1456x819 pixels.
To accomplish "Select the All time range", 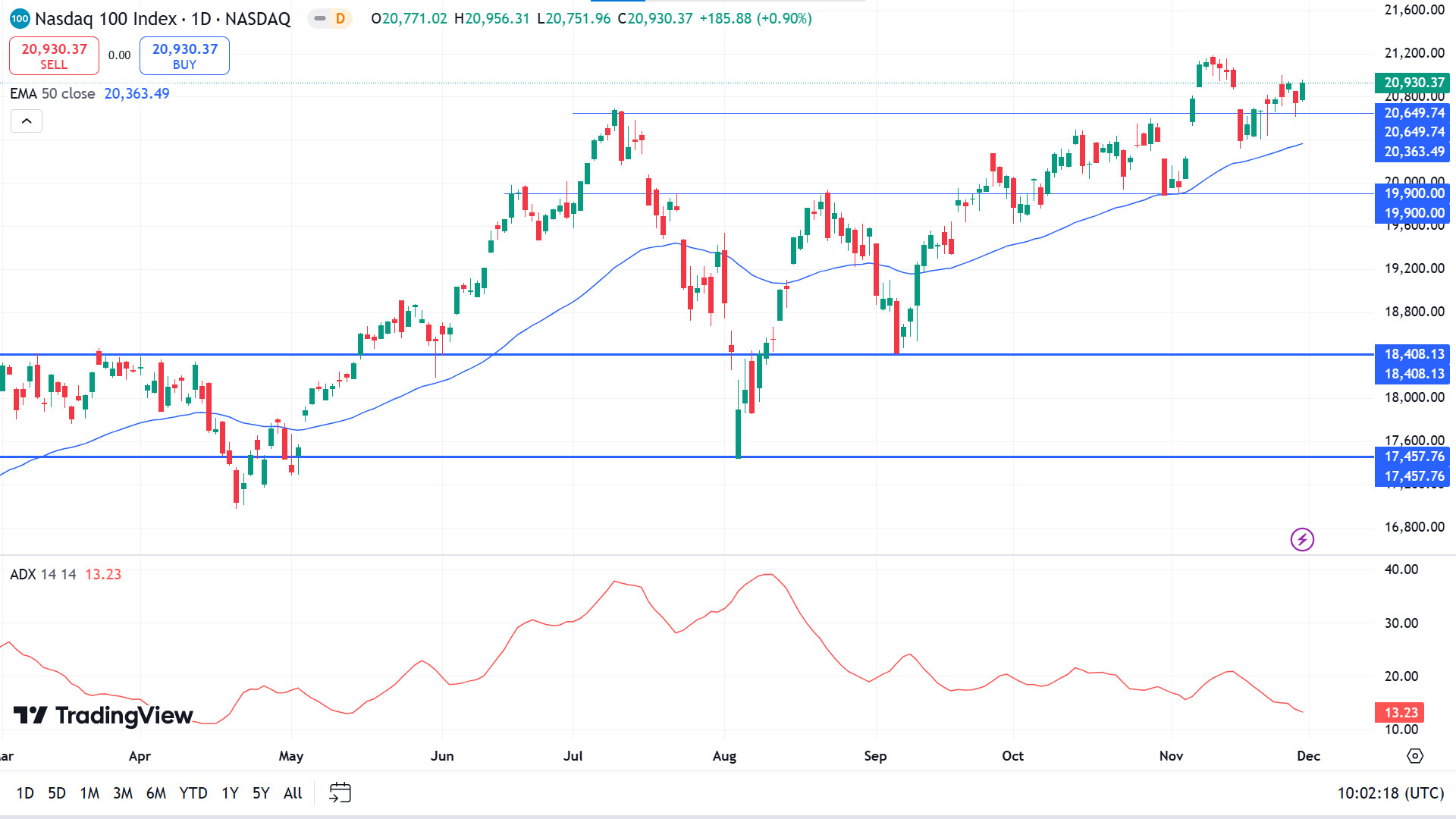I will click(293, 793).
